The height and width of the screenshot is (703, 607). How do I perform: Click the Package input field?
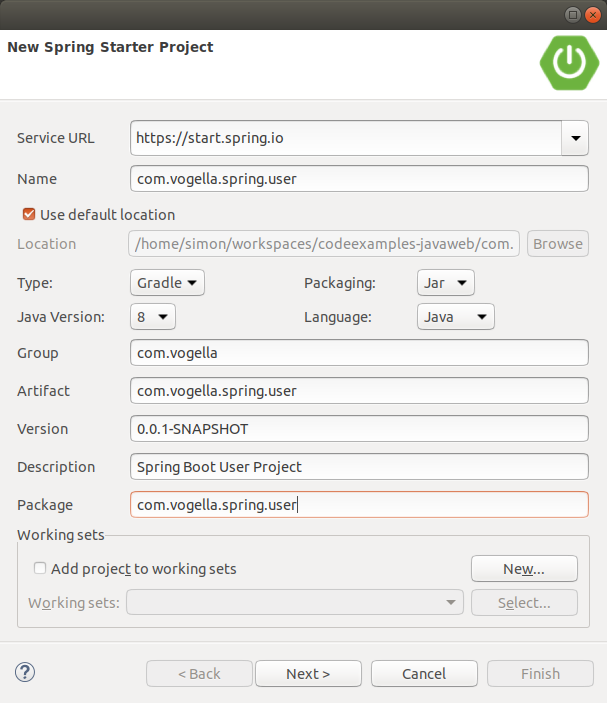point(359,505)
